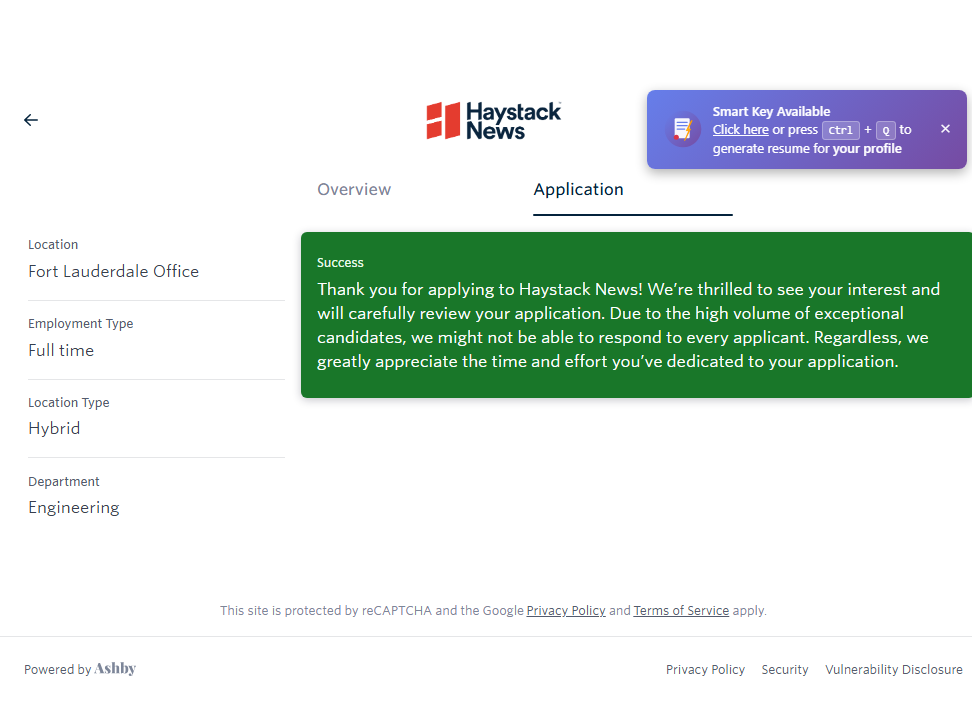The width and height of the screenshot is (972, 703).
Task: Select the Application tab
Action: [x=578, y=190]
